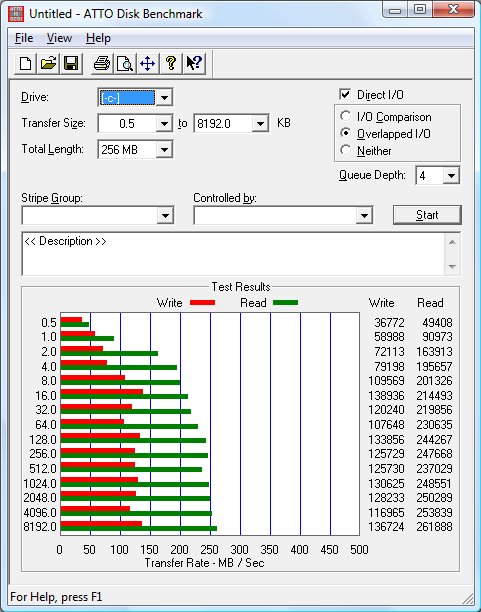Image resolution: width=481 pixels, height=612 pixels.
Task: Save results using the floppy disk icon
Action: tap(71, 63)
